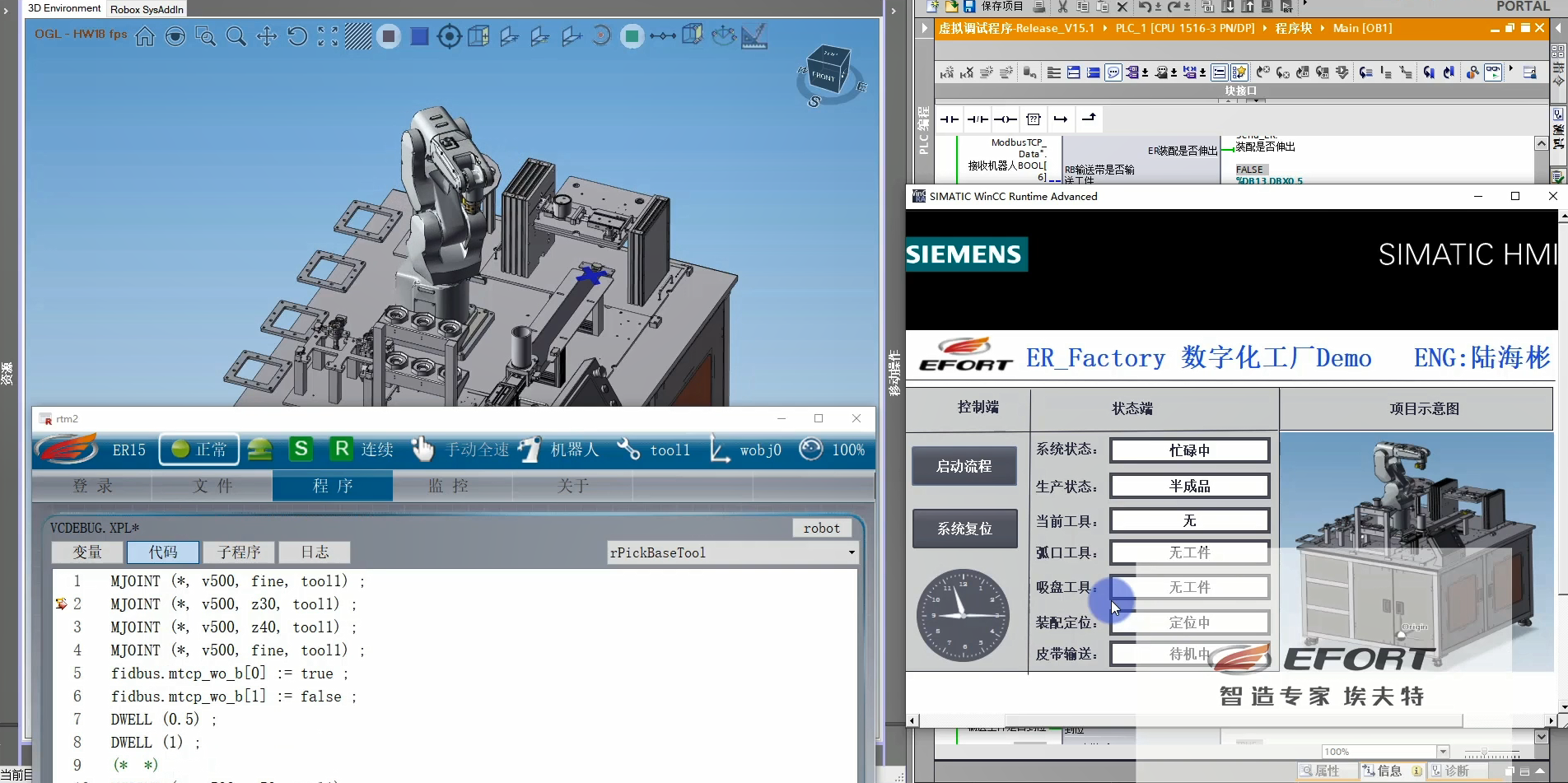
Task: Open the rPickBaseTool routine dropdown
Action: [x=852, y=552]
